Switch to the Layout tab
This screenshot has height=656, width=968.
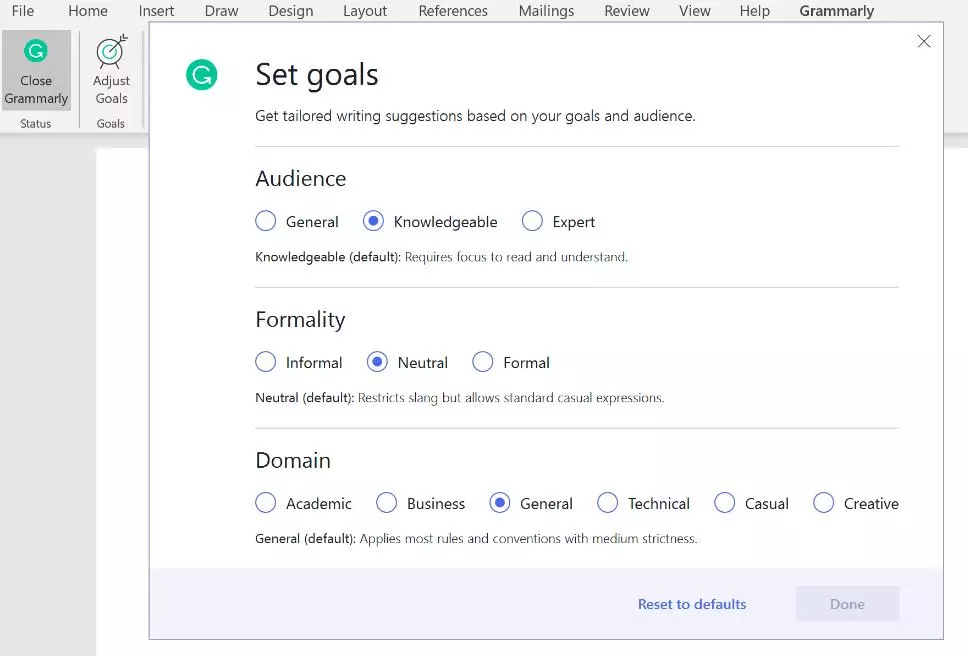click(365, 11)
